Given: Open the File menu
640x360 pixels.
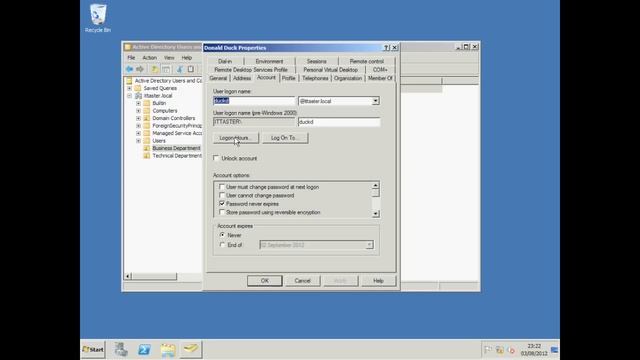Looking at the screenshot, I should click(x=131, y=58).
